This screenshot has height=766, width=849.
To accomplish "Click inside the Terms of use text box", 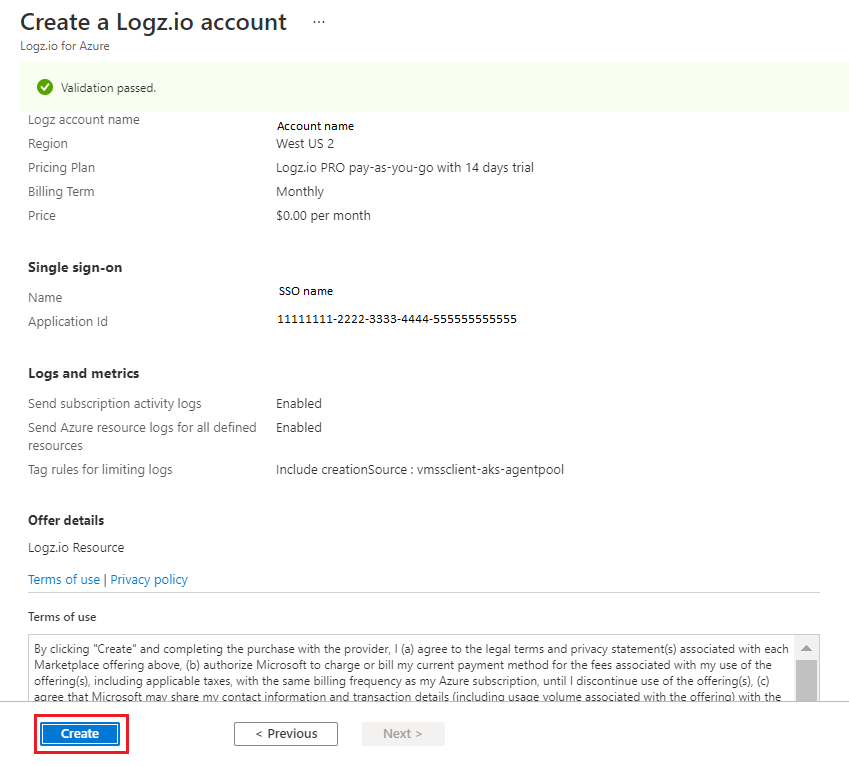I will pyautogui.click(x=412, y=669).
